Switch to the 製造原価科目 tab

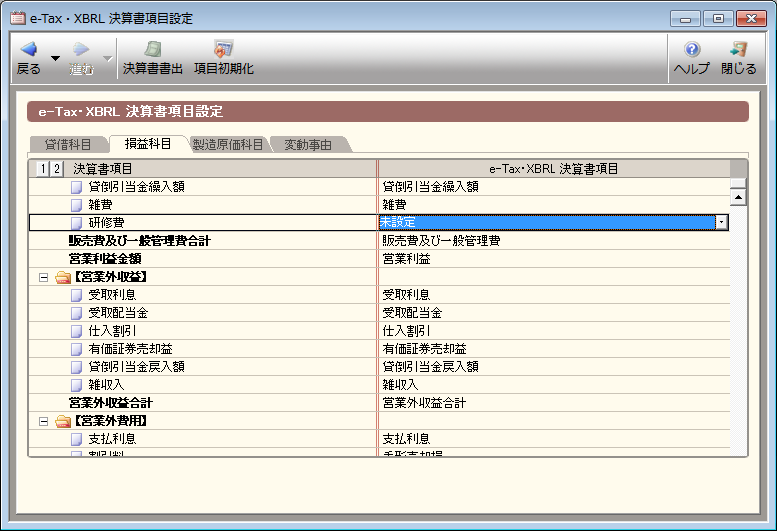227,145
